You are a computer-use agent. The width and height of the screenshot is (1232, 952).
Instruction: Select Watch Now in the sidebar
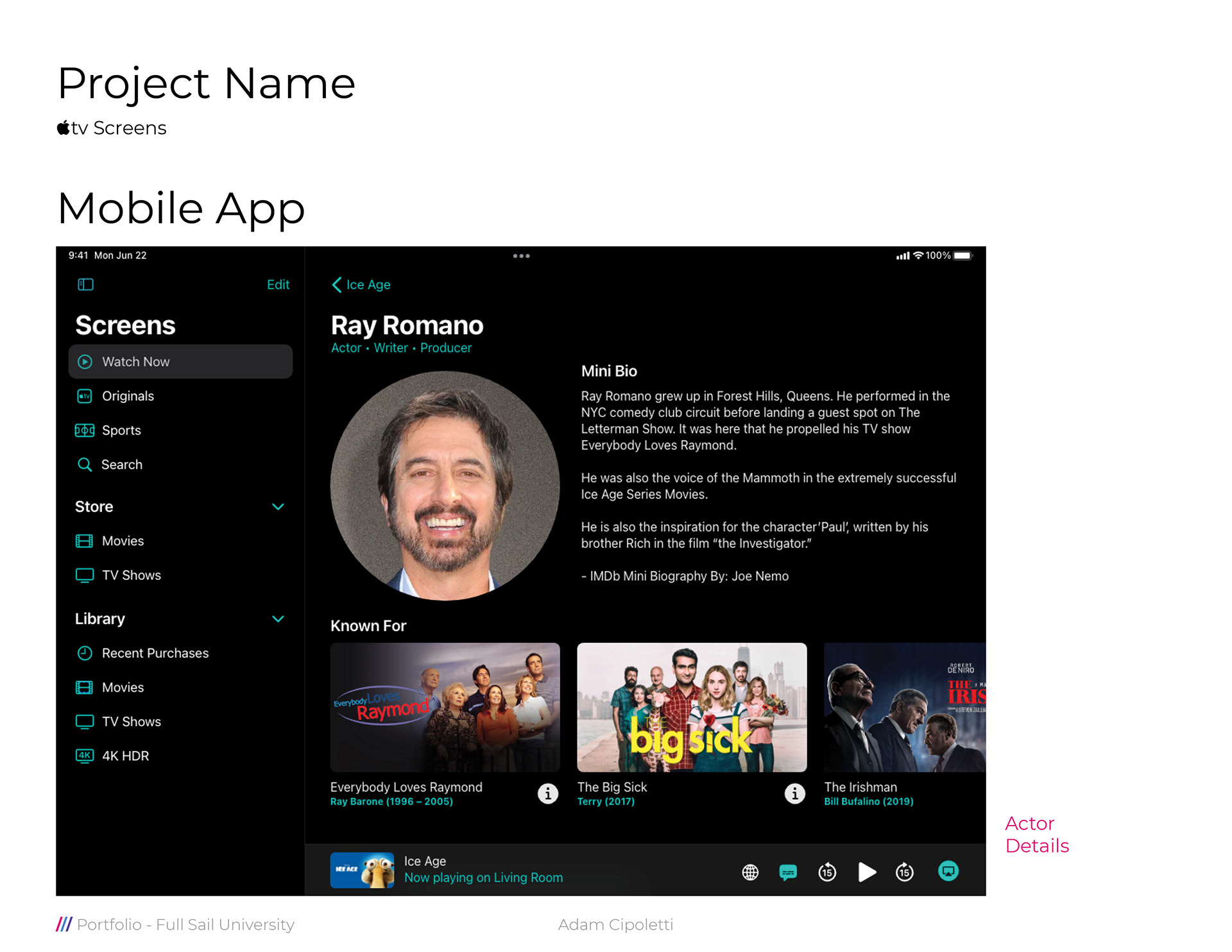(180, 361)
